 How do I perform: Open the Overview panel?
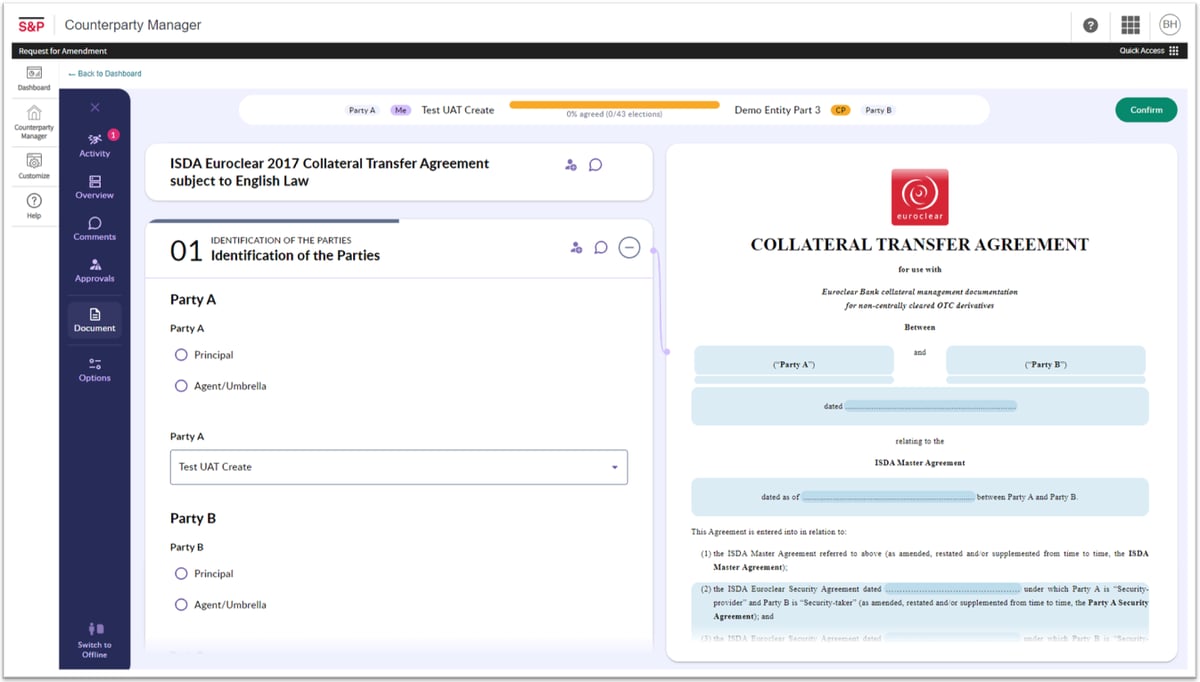[x=95, y=187]
